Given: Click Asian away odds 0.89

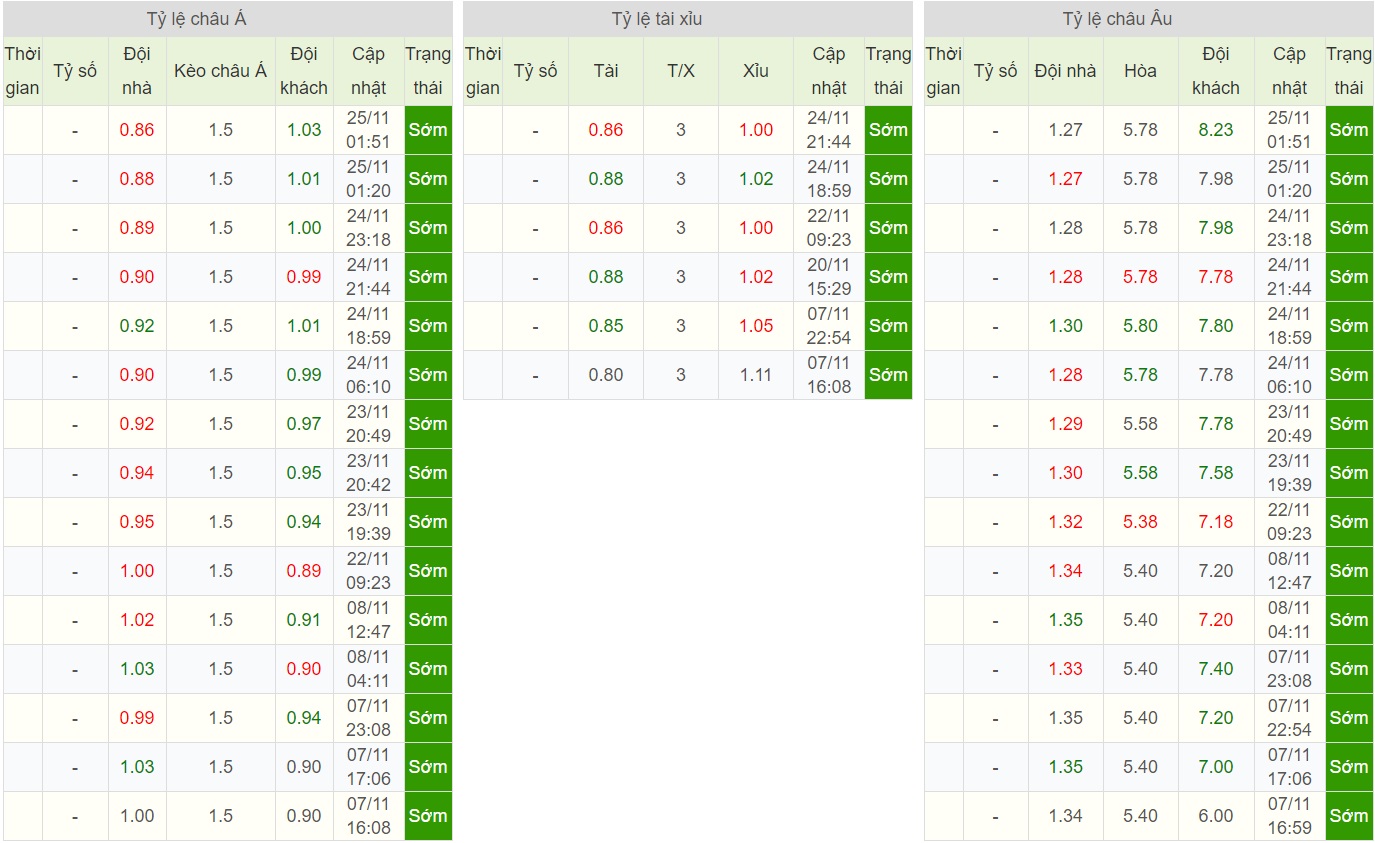Looking at the screenshot, I should click(304, 571).
